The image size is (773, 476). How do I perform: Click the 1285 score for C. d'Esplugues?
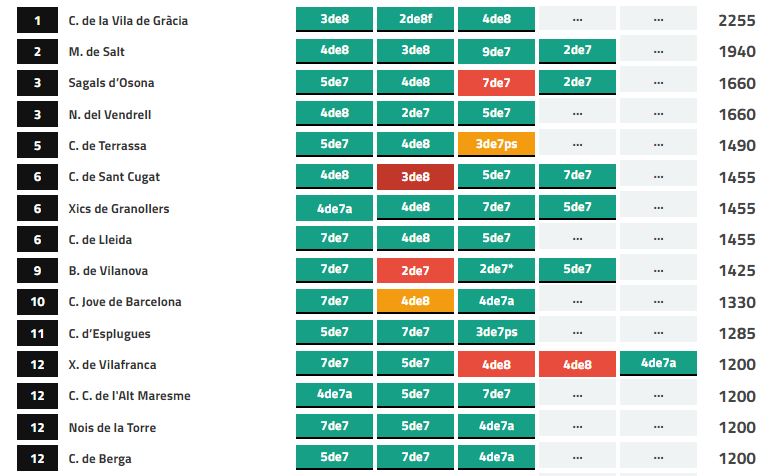click(737, 334)
